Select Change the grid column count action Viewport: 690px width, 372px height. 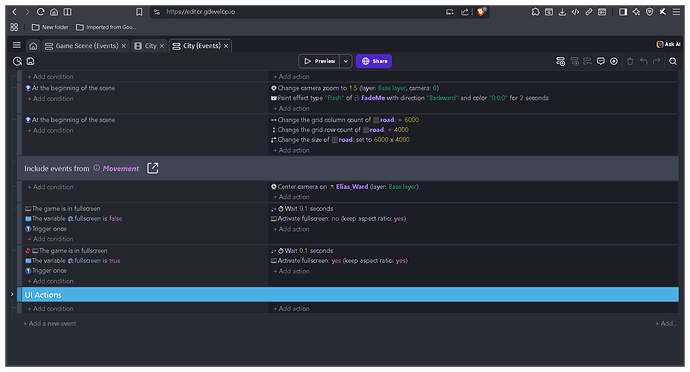pos(345,120)
